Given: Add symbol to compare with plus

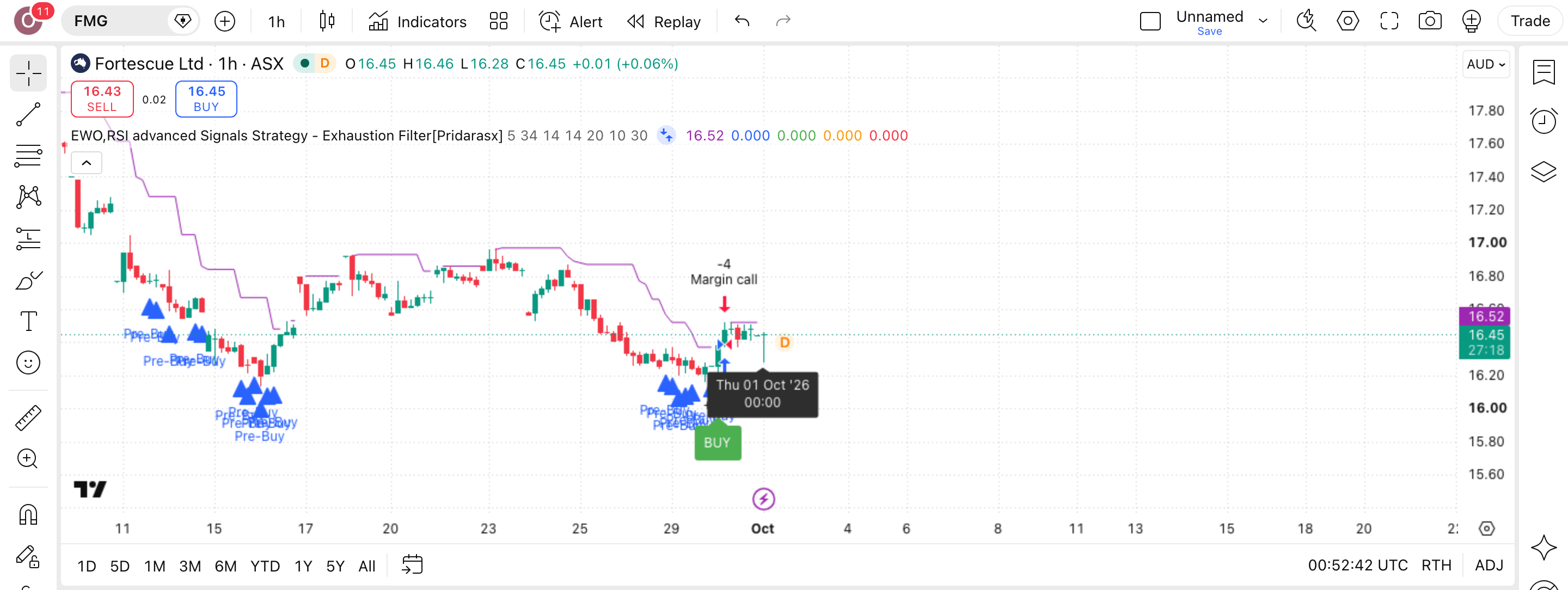Looking at the screenshot, I should tap(225, 21).
